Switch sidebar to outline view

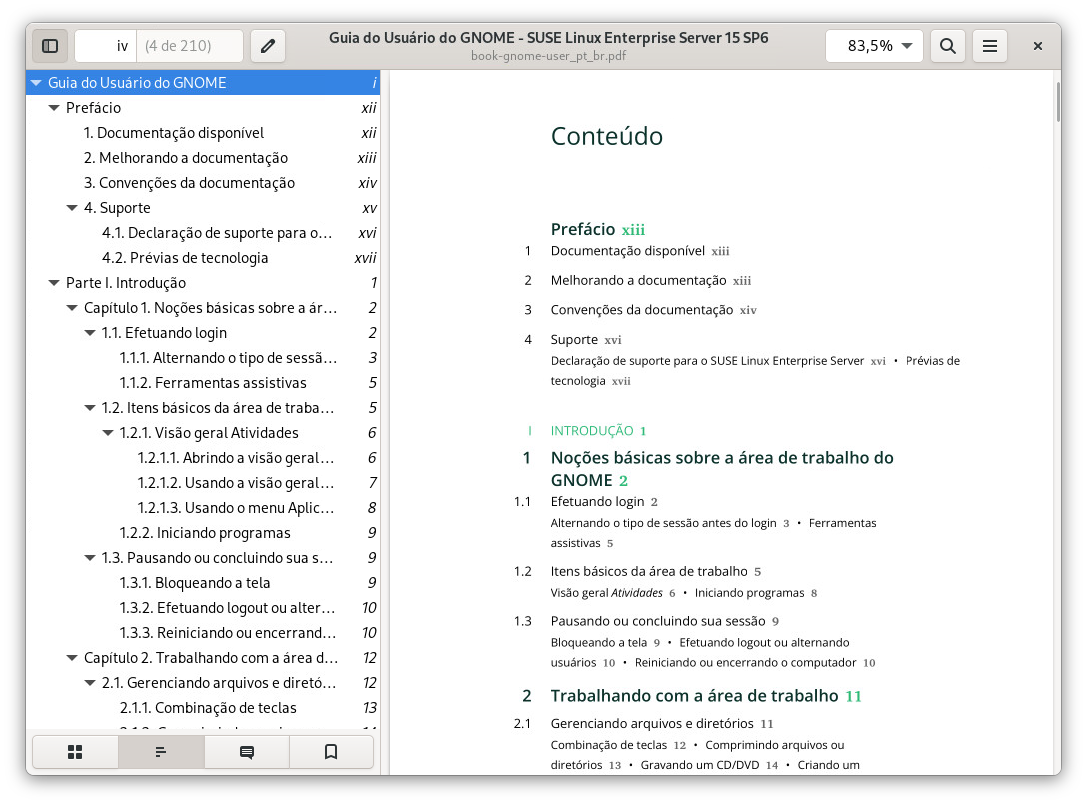tap(161, 752)
